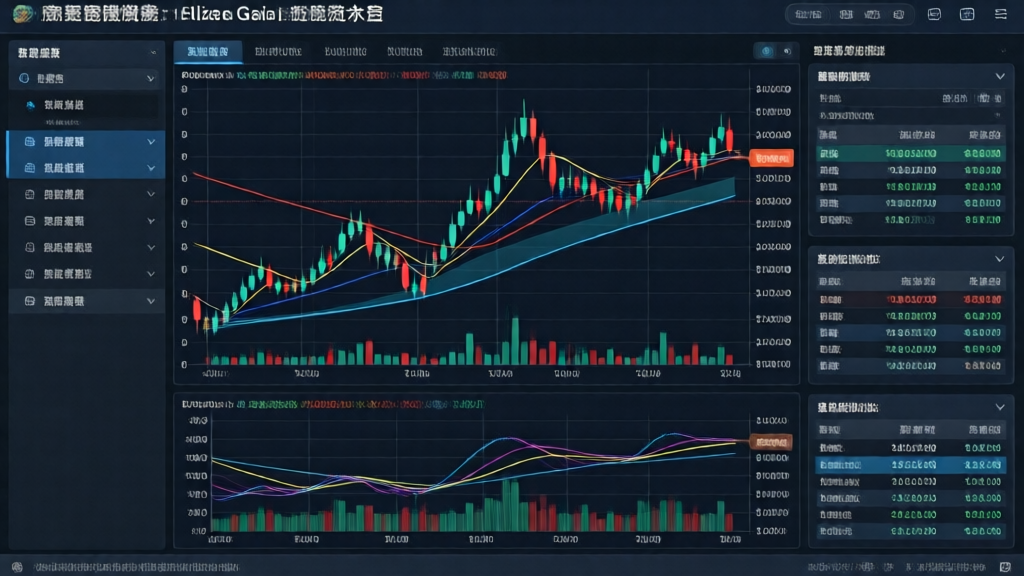Viewport: 1024px width, 576px height.
Task: Select the active first tab above the candlestick chart
Action: click(207, 51)
